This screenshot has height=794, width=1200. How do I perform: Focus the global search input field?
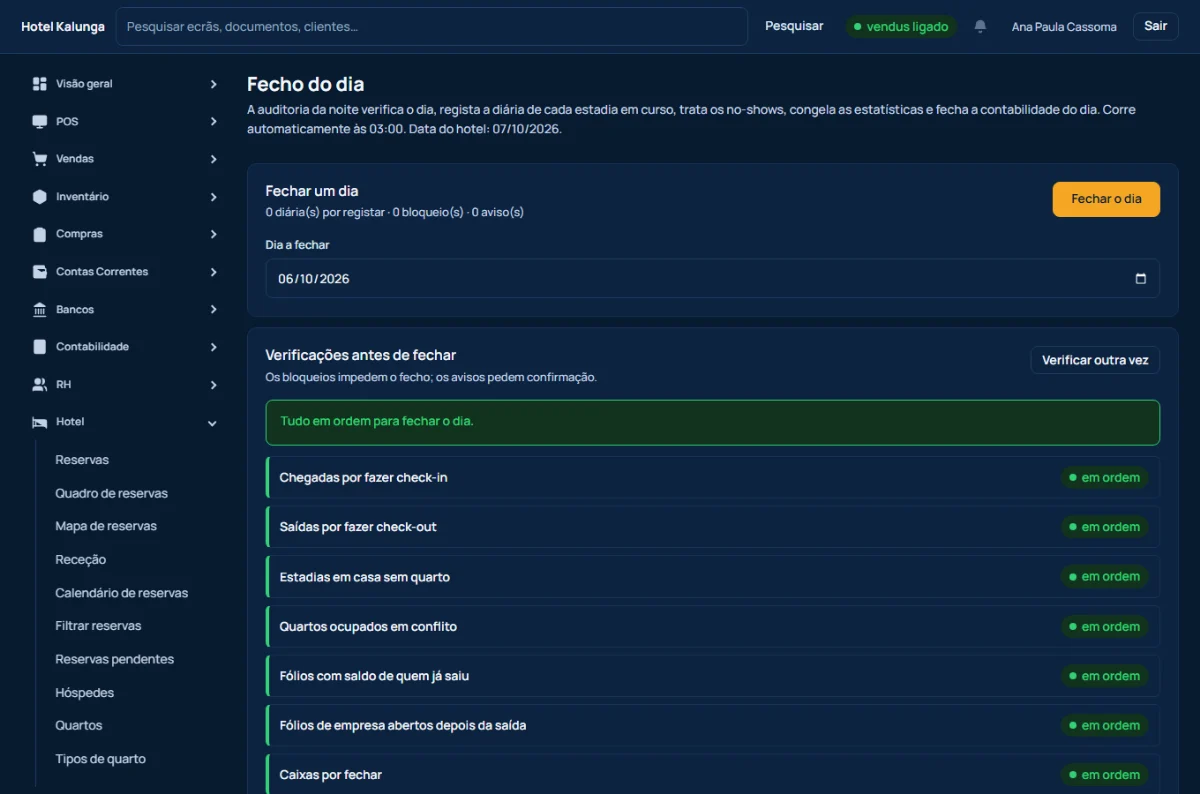tap(432, 27)
